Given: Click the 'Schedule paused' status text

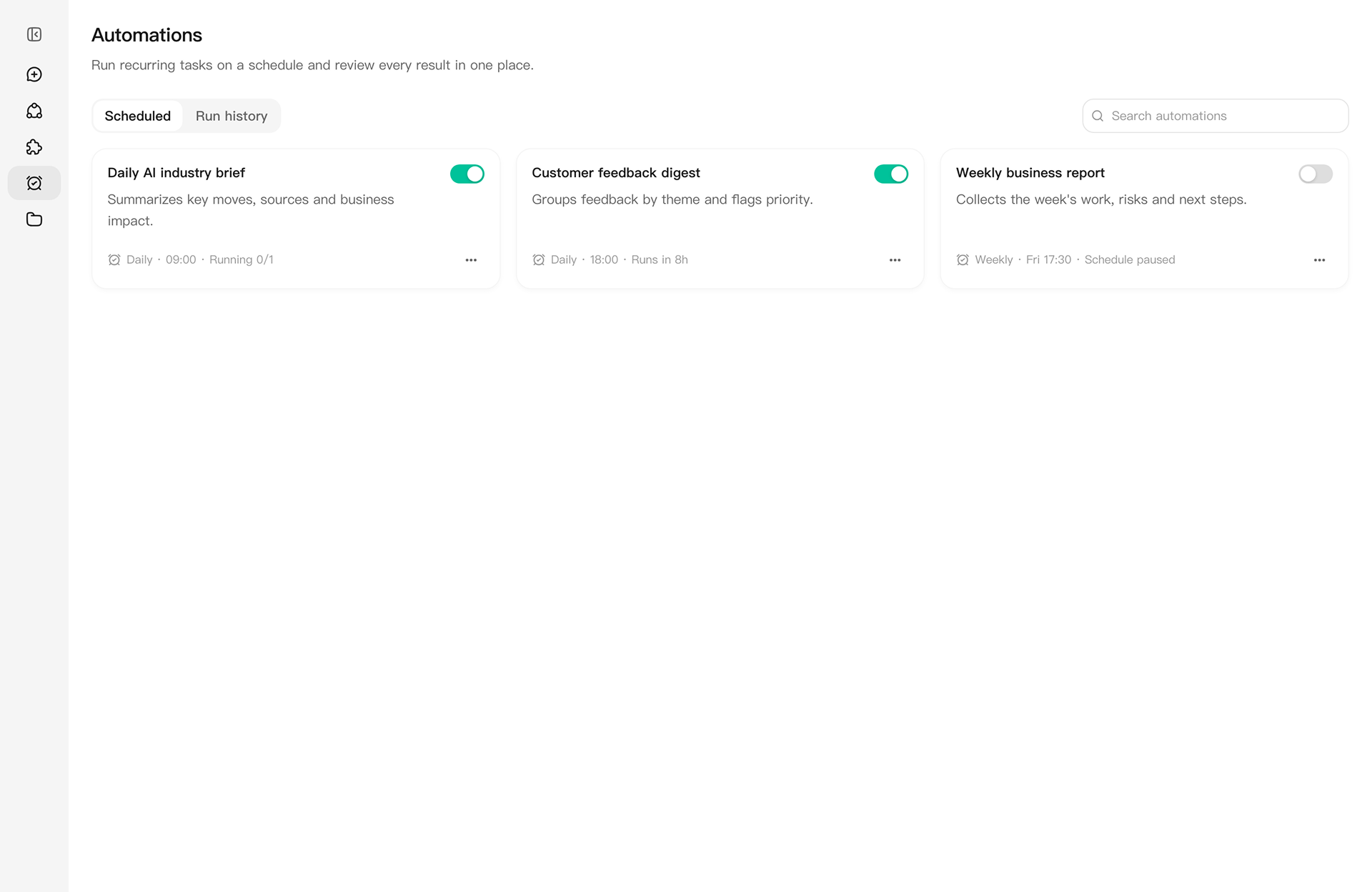Looking at the screenshot, I should pyautogui.click(x=1129, y=259).
